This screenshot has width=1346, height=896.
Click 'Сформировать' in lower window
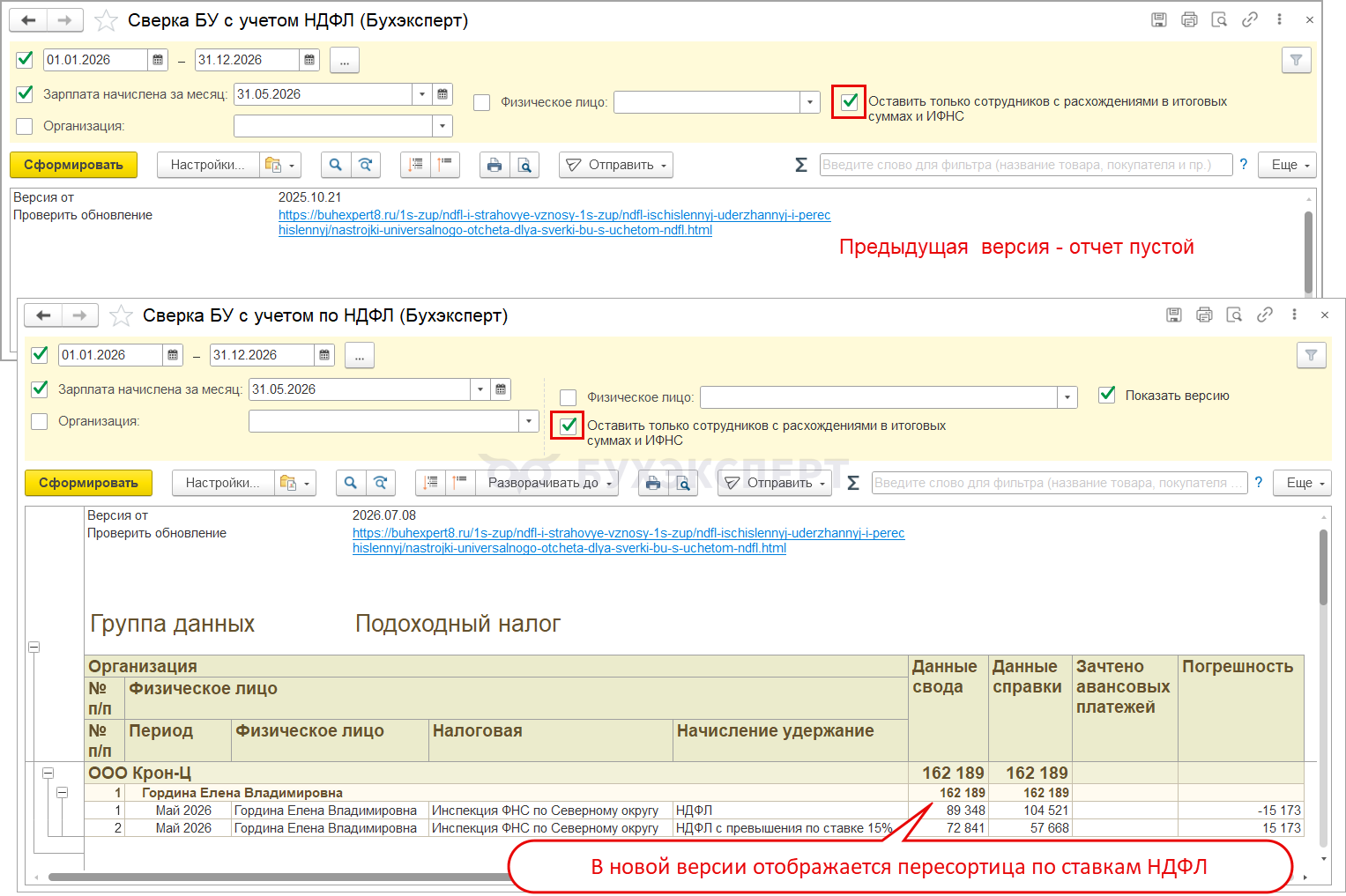click(x=88, y=483)
